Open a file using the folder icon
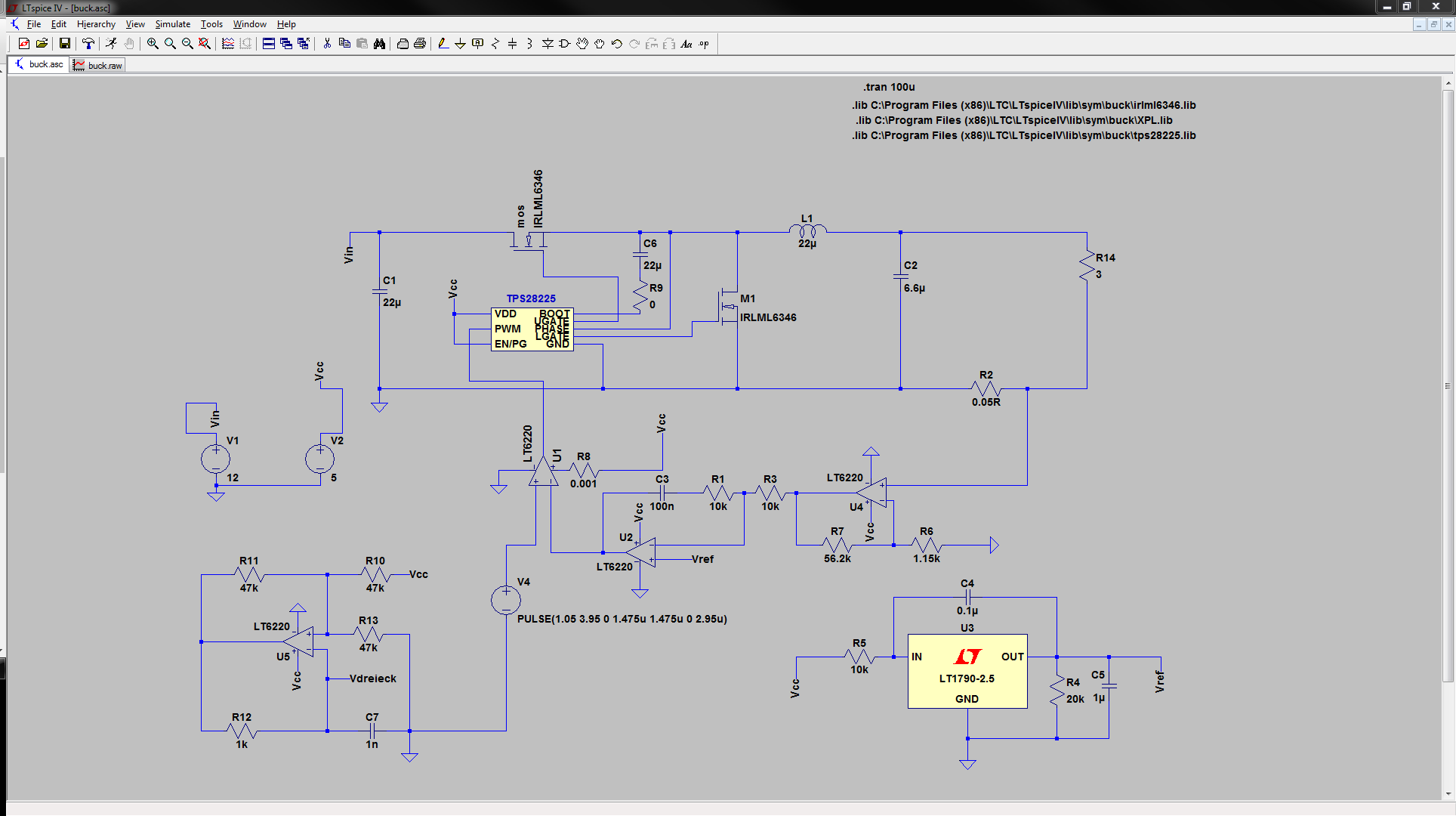The image size is (1456, 816). [x=42, y=44]
